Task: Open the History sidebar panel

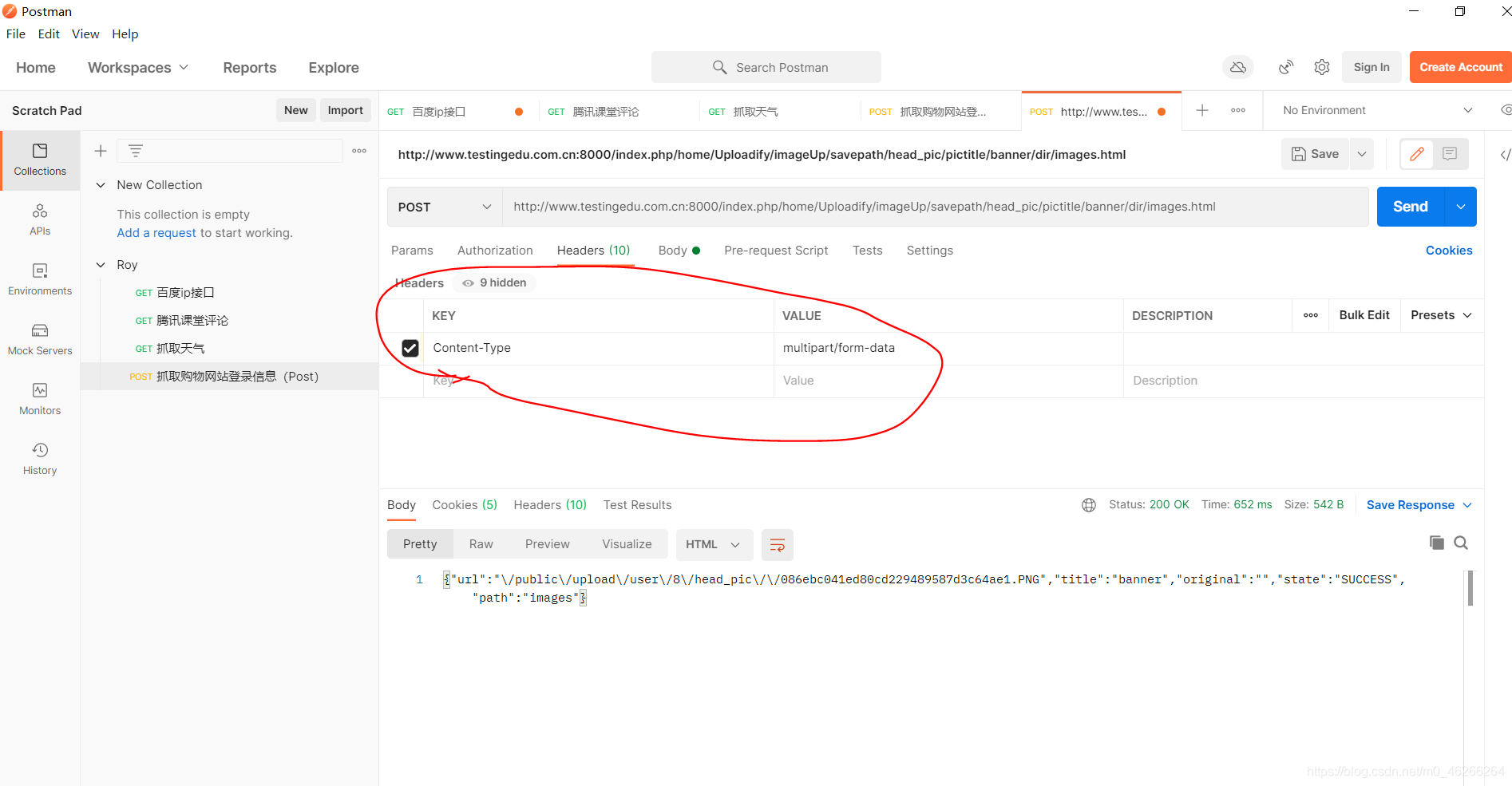Action: (x=40, y=460)
